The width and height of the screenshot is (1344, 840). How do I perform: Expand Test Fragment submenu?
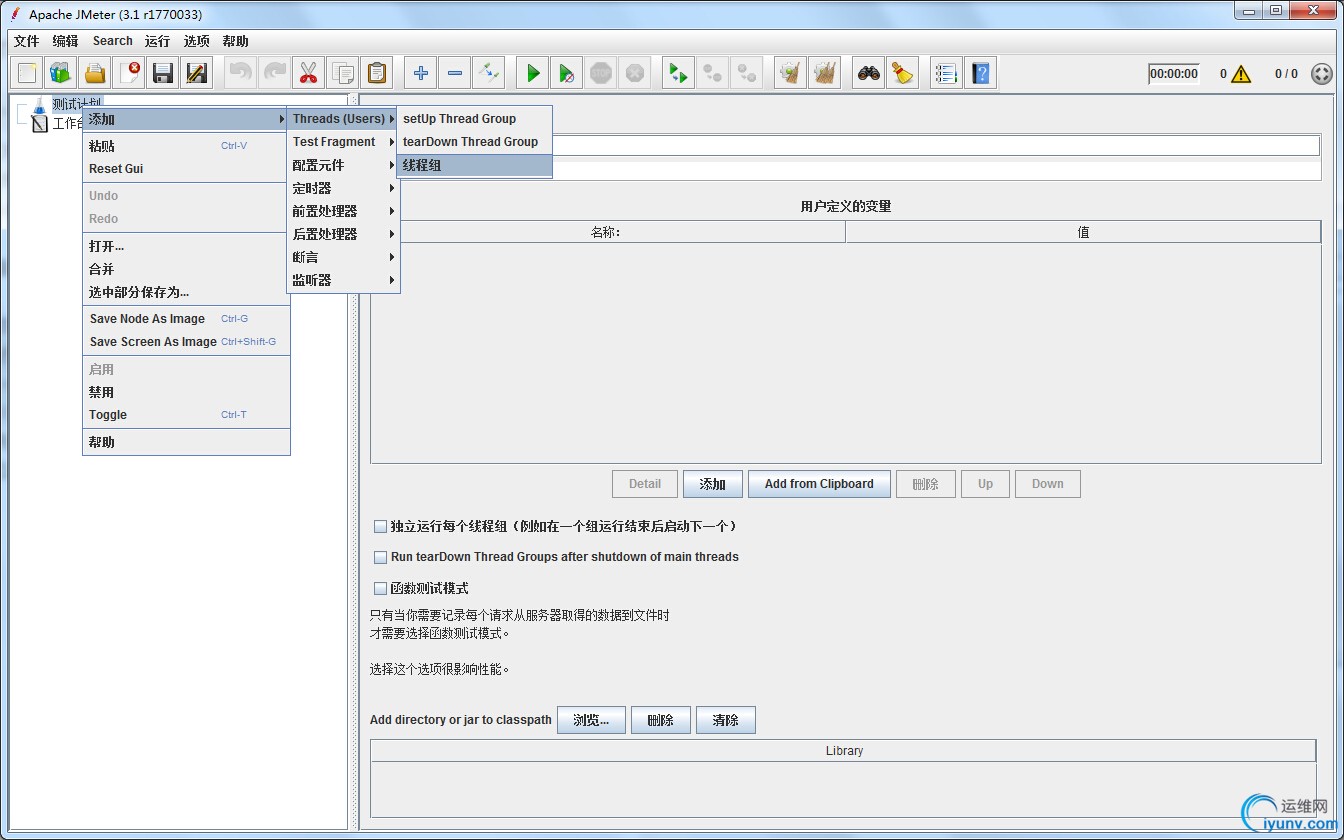tap(343, 142)
